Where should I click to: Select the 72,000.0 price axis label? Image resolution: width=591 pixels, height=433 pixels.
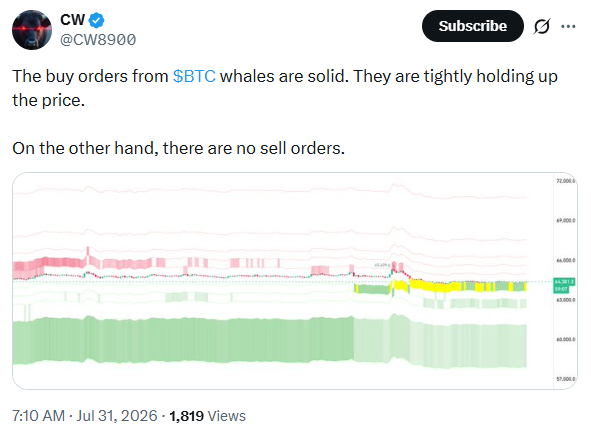(x=565, y=181)
